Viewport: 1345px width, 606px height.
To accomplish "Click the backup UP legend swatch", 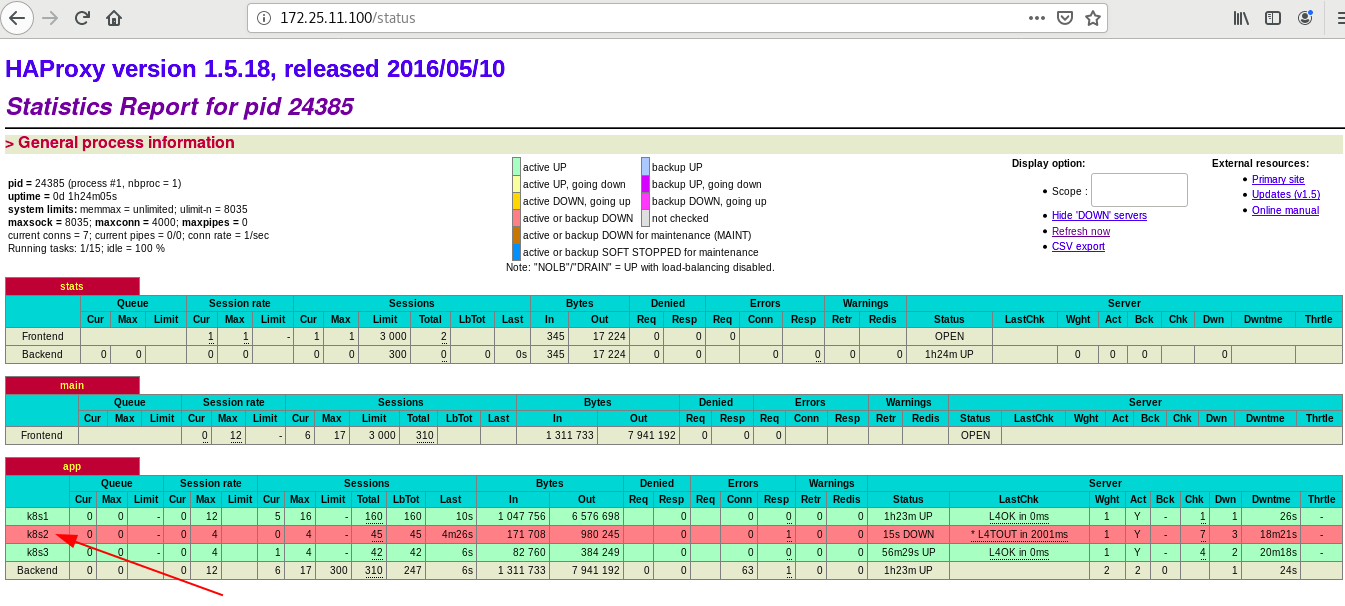I will pyautogui.click(x=646, y=166).
